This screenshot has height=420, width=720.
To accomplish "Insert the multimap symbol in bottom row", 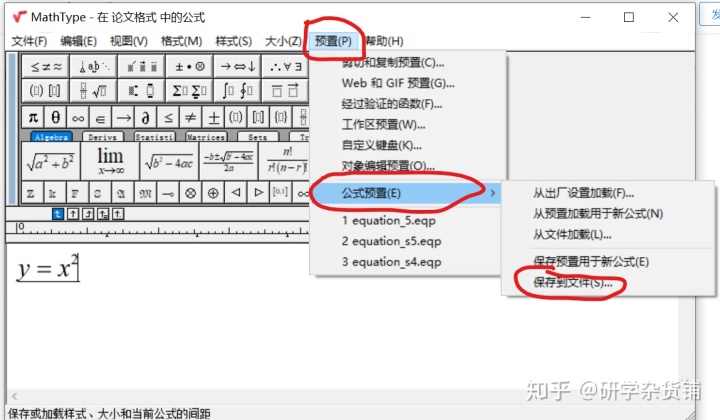I will click(x=168, y=193).
